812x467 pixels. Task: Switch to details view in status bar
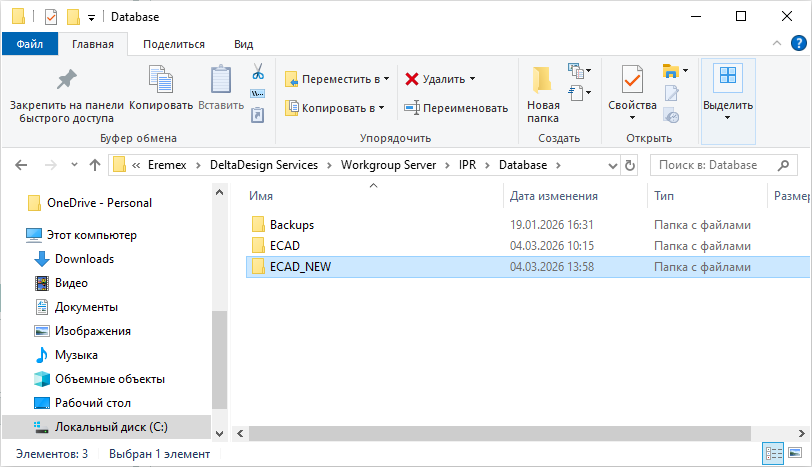pos(773,454)
